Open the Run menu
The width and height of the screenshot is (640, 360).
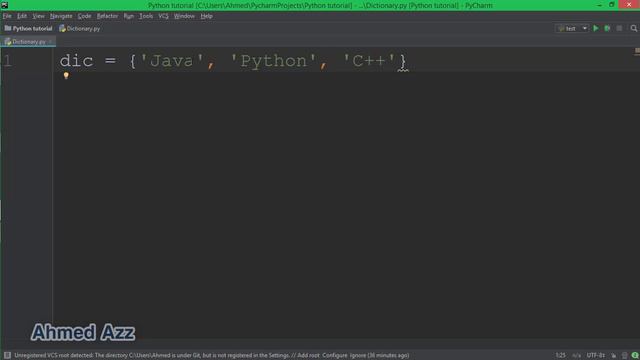129,16
